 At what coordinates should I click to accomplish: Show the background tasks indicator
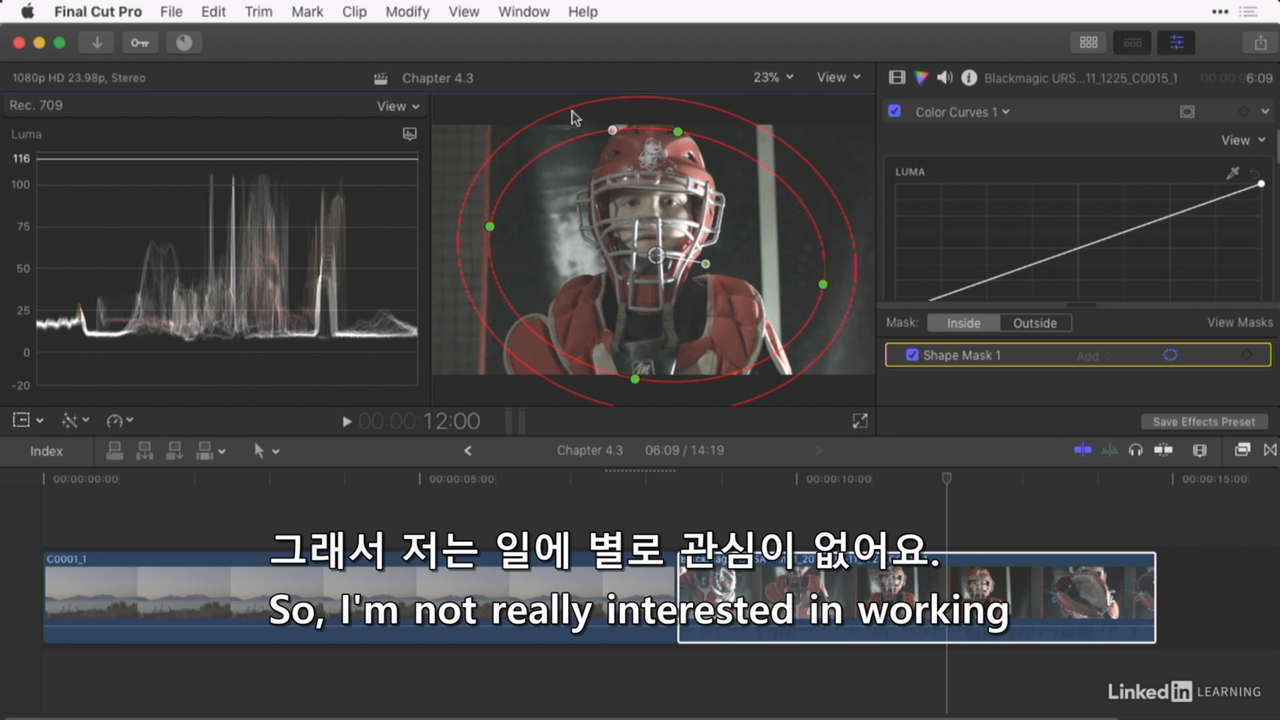click(184, 42)
